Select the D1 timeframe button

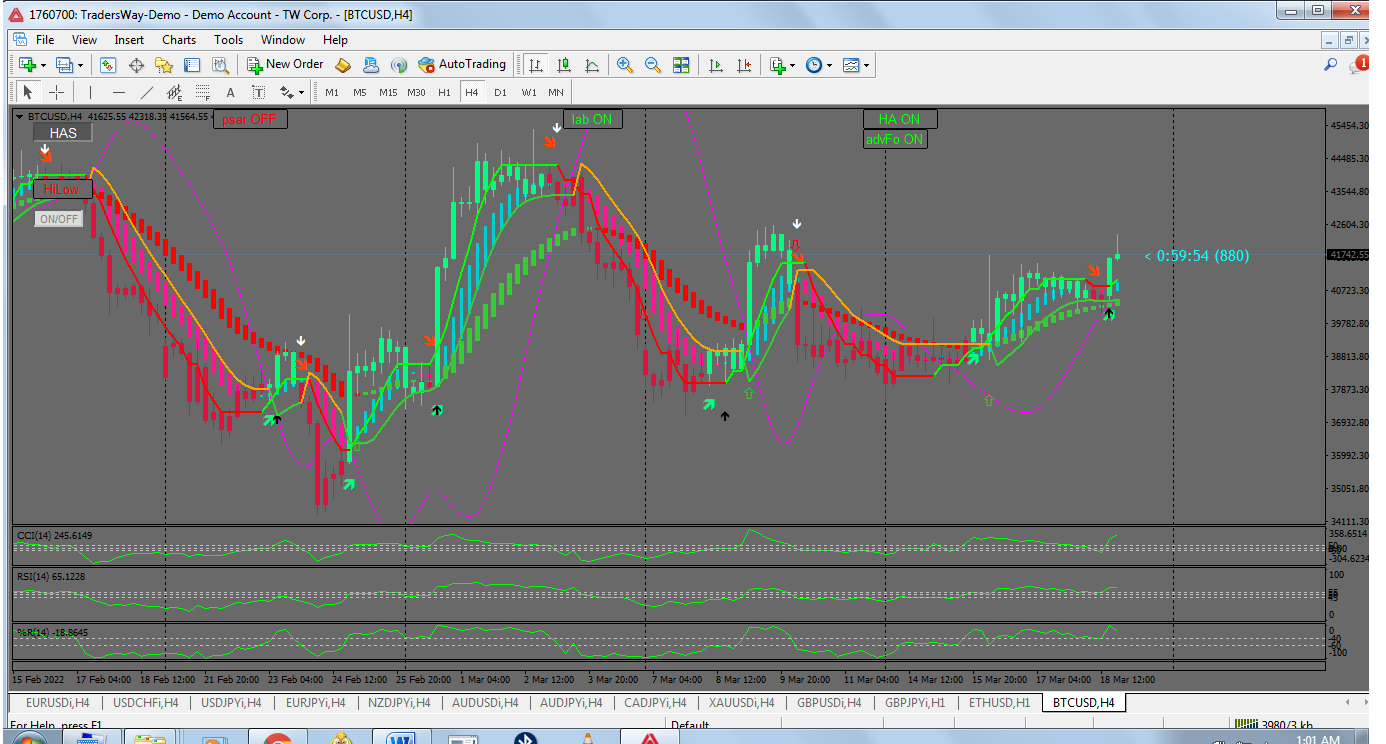(x=500, y=93)
